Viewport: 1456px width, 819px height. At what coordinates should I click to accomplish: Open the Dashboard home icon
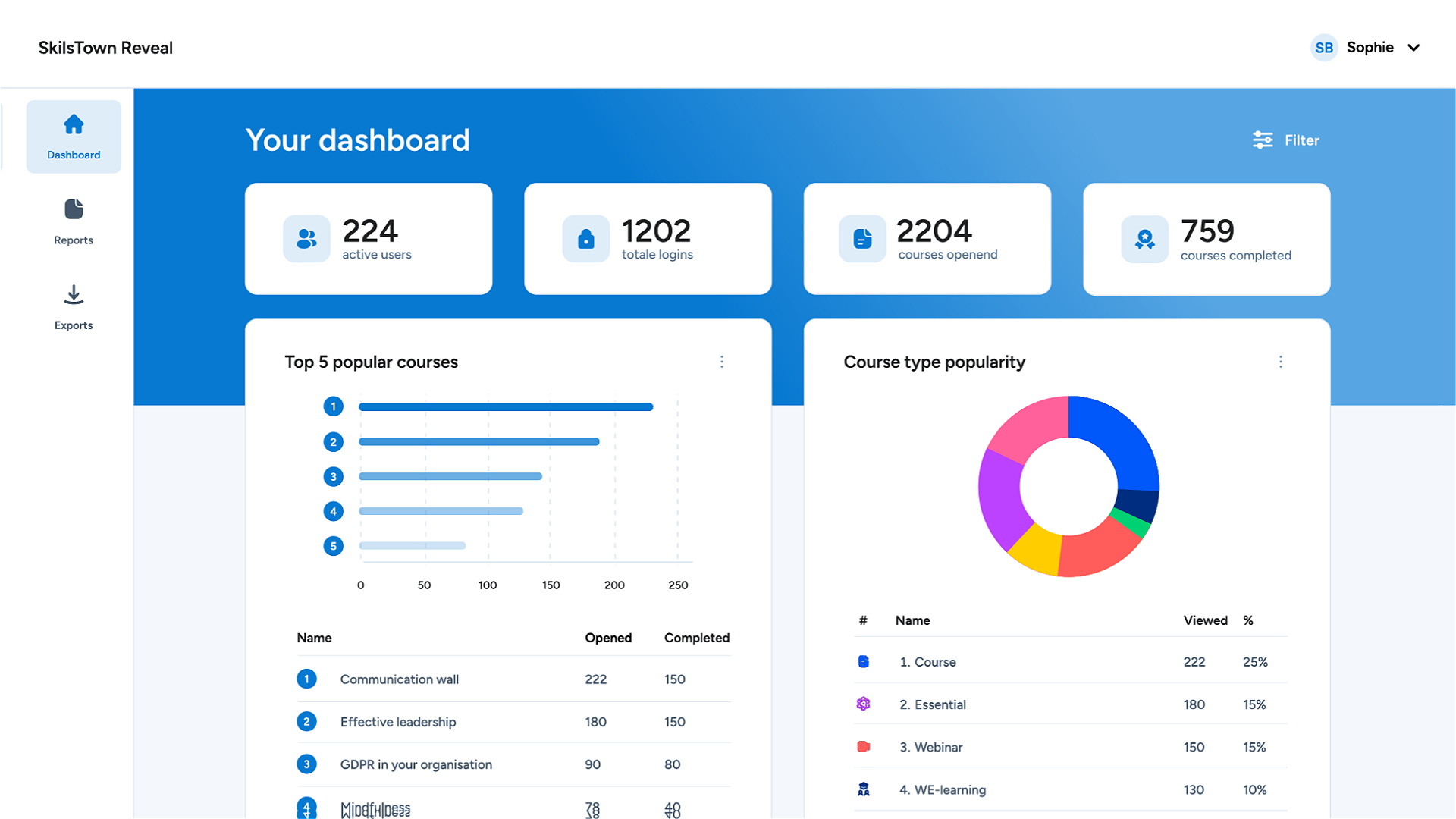coord(74,125)
